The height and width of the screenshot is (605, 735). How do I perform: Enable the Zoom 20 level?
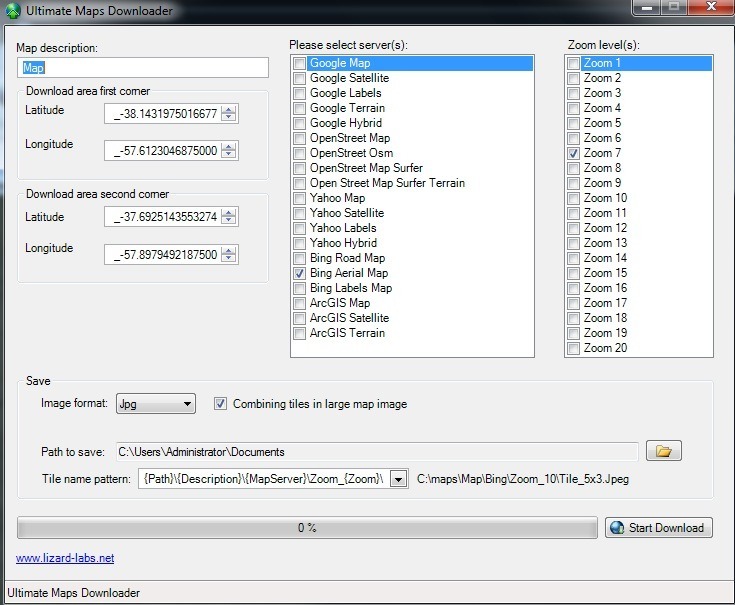click(573, 348)
